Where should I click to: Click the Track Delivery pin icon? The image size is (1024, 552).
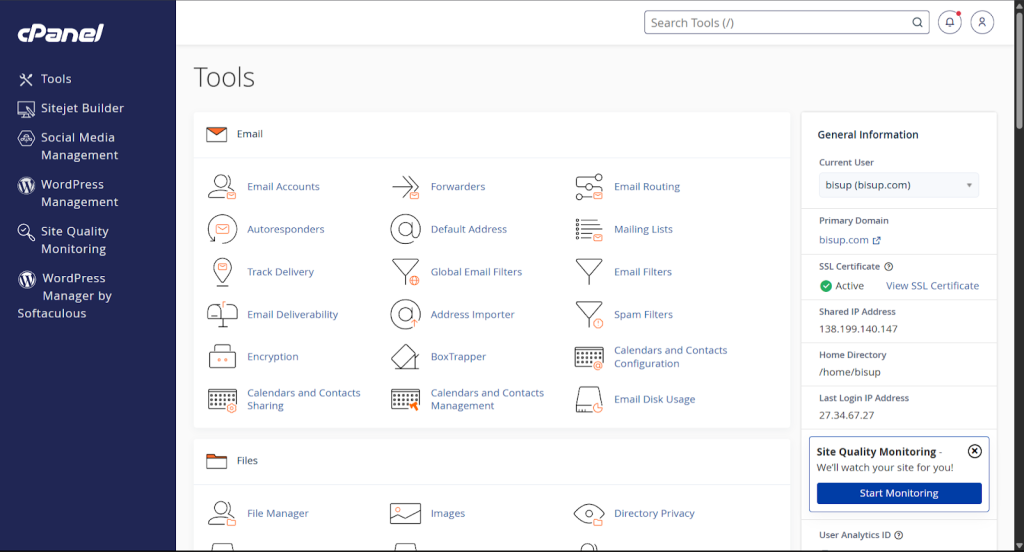(x=221, y=272)
